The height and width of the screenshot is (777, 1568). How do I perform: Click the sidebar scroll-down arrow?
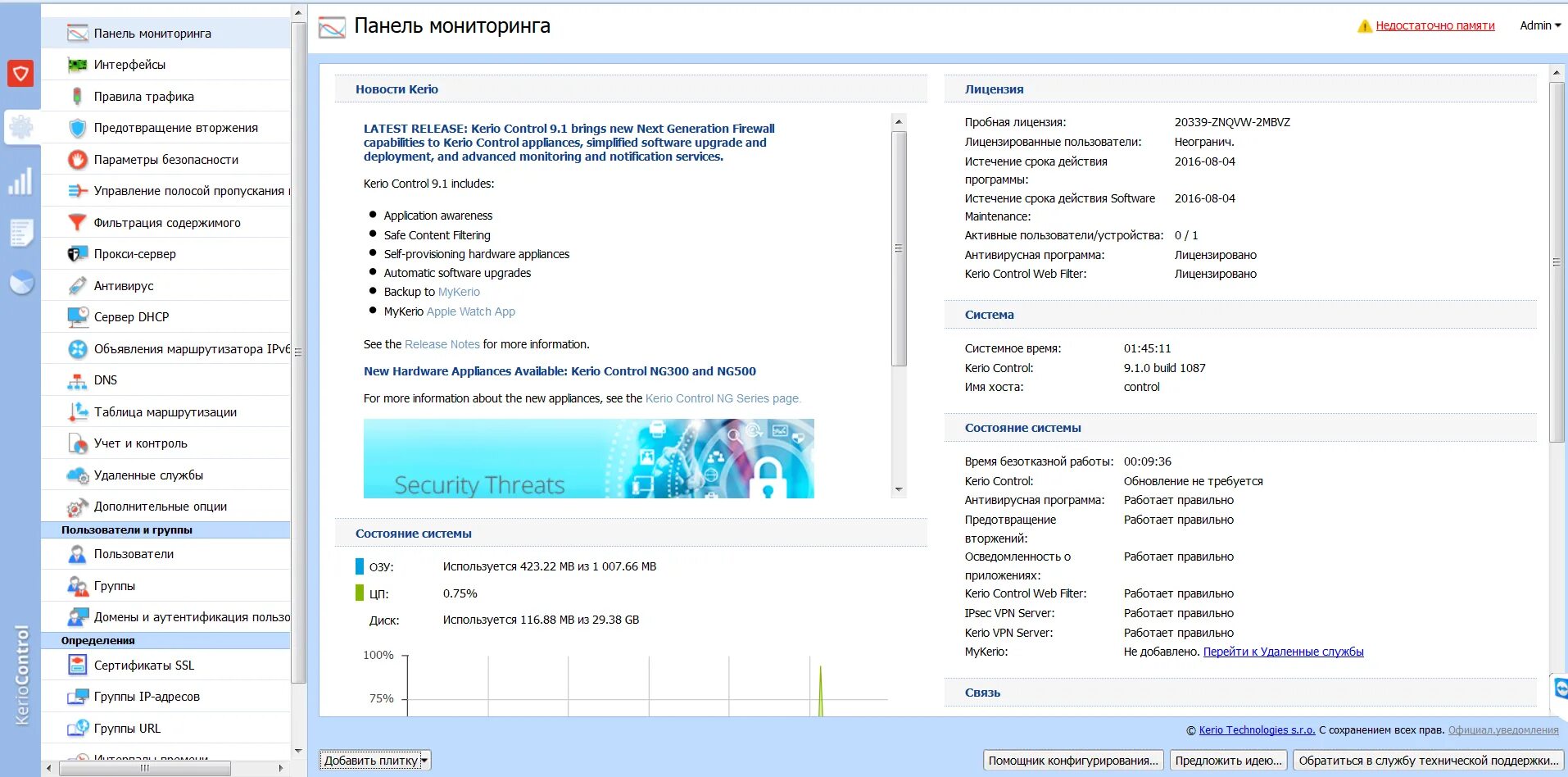[298, 751]
